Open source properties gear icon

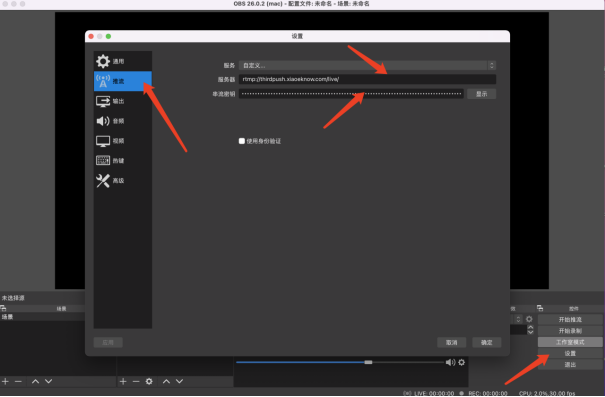point(149,381)
